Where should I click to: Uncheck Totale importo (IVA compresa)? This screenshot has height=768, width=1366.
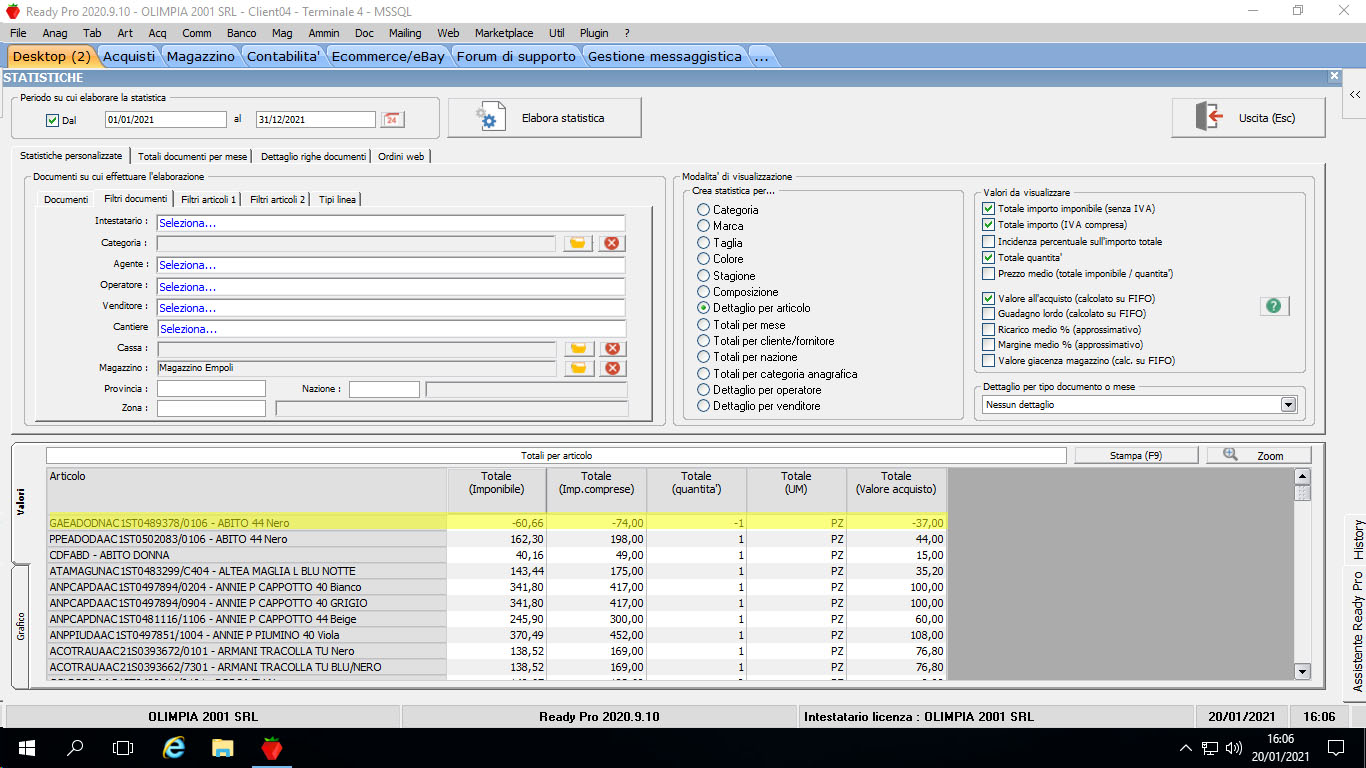point(989,225)
